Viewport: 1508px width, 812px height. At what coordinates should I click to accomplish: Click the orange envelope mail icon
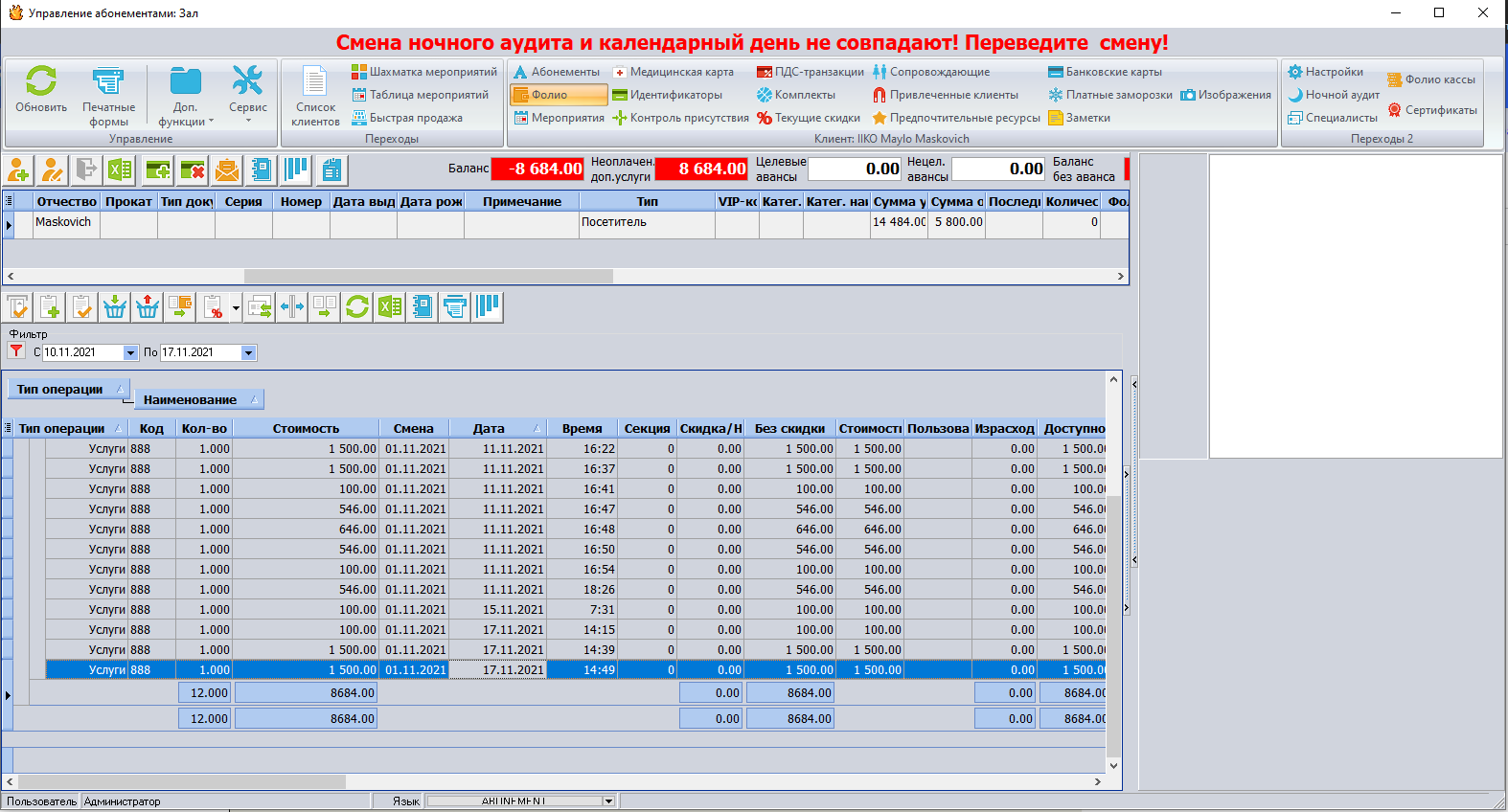pos(227,170)
